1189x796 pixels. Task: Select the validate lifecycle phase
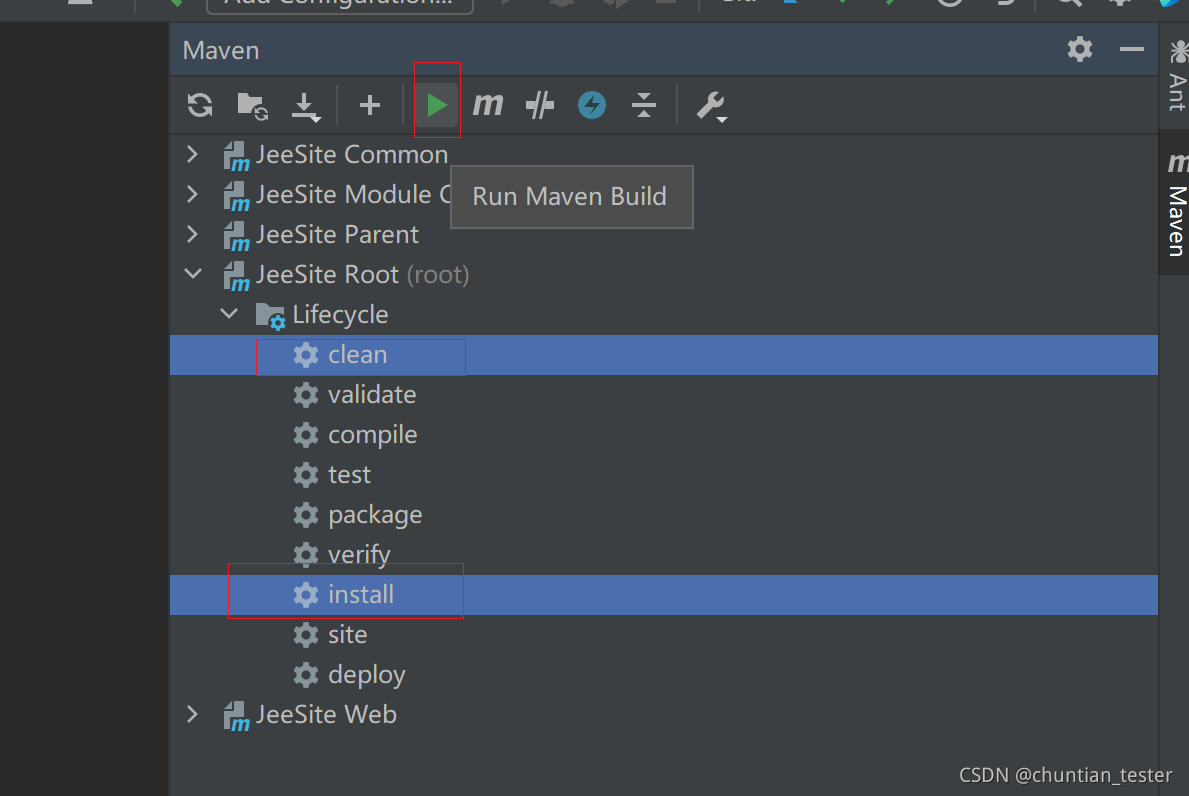(x=664, y=395)
